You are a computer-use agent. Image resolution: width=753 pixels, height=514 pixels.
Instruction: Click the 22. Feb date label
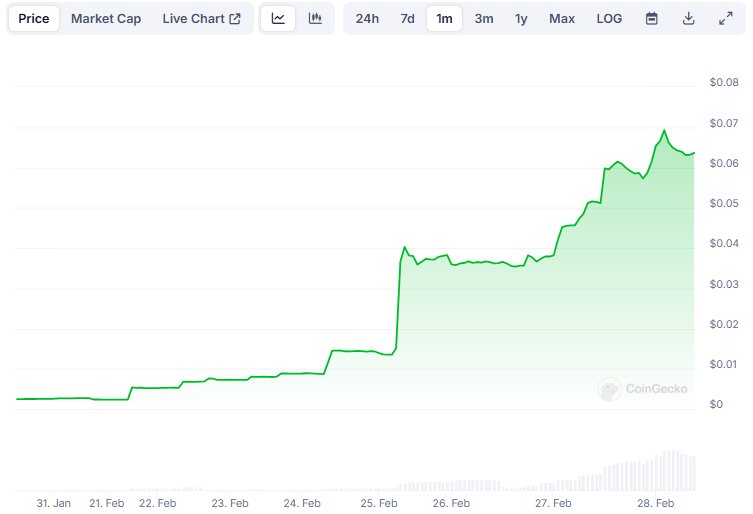pos(158,503)
